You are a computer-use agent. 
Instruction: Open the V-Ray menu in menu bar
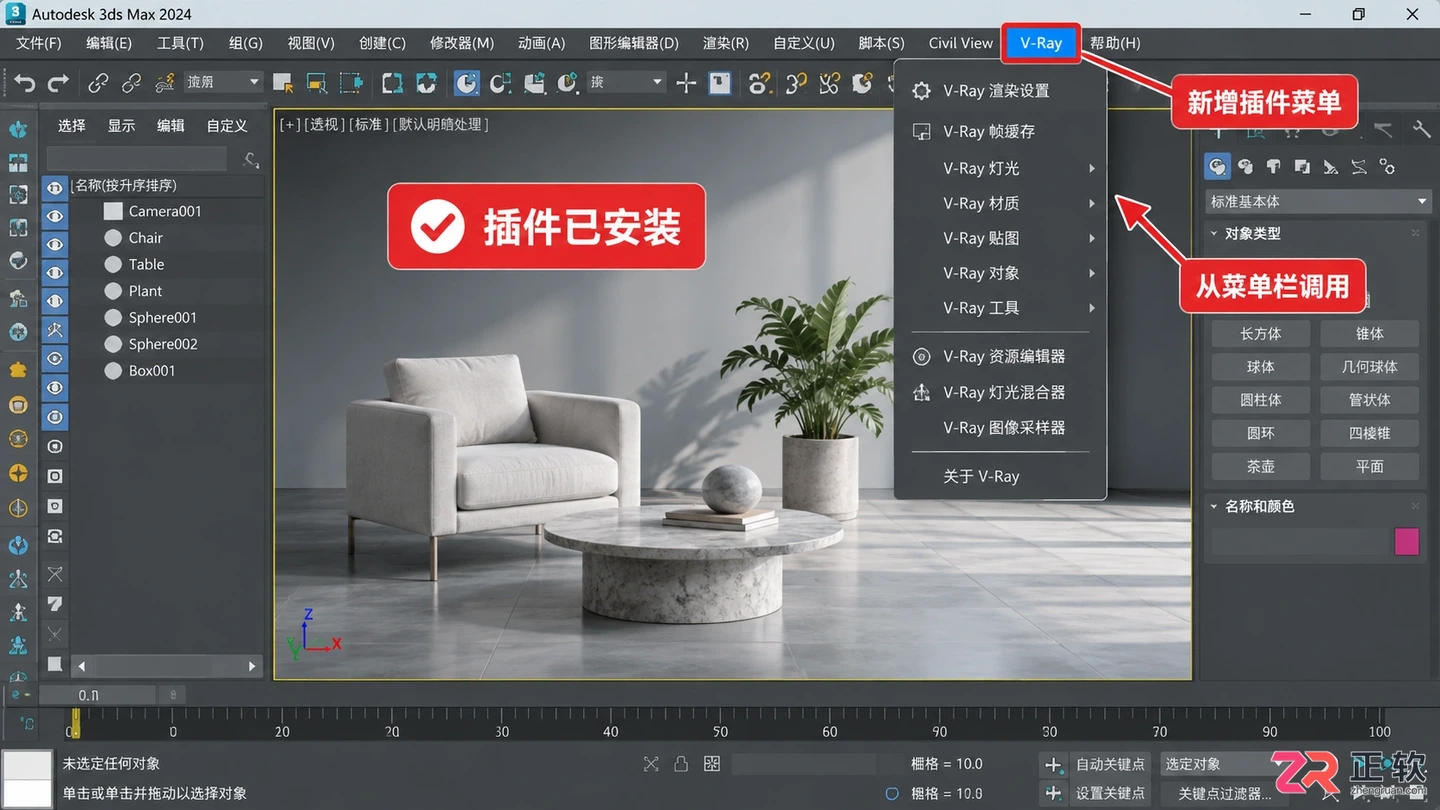click(1041, 43)
